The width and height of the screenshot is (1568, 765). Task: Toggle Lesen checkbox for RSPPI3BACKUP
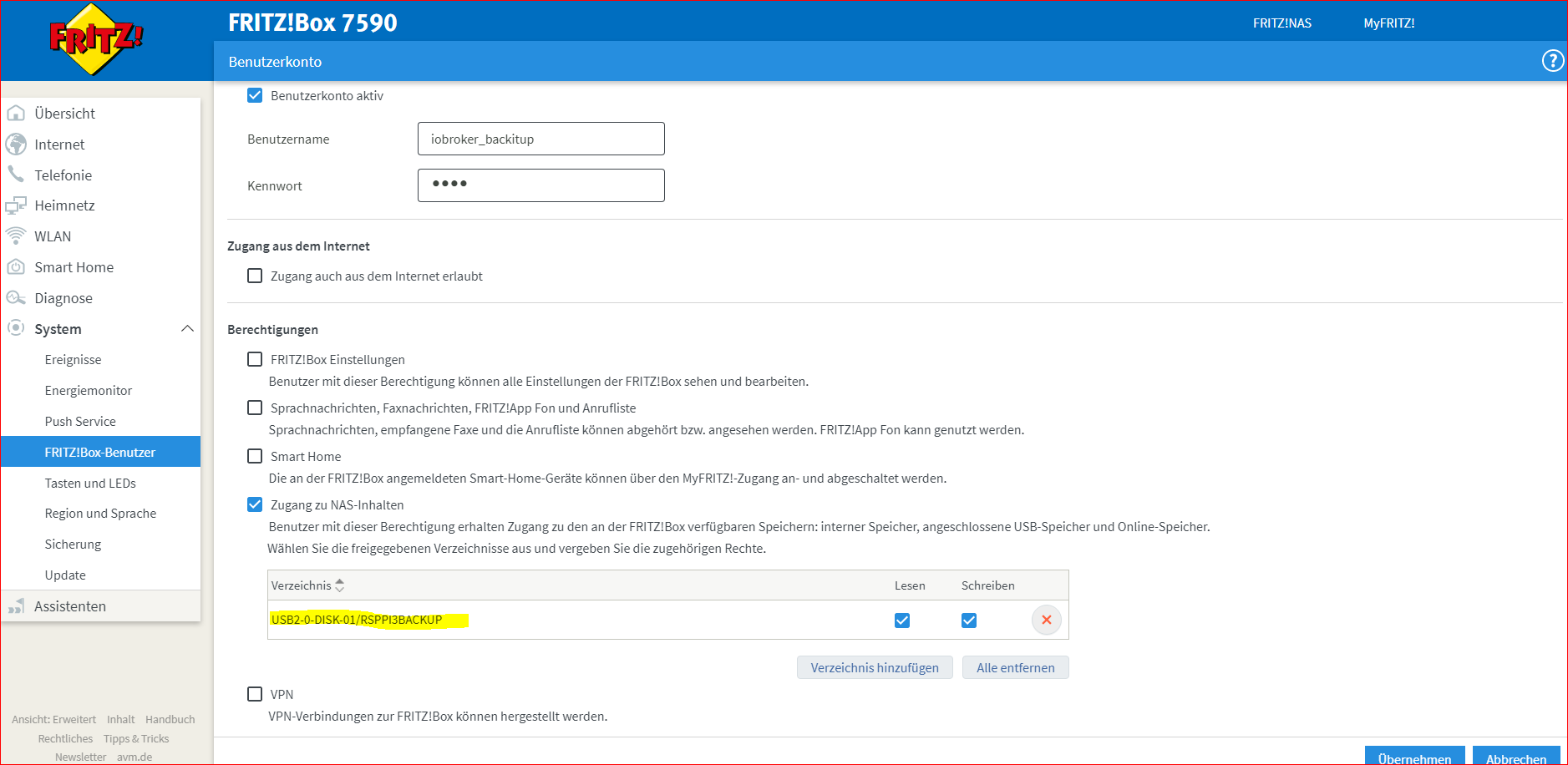click(902, 621)
